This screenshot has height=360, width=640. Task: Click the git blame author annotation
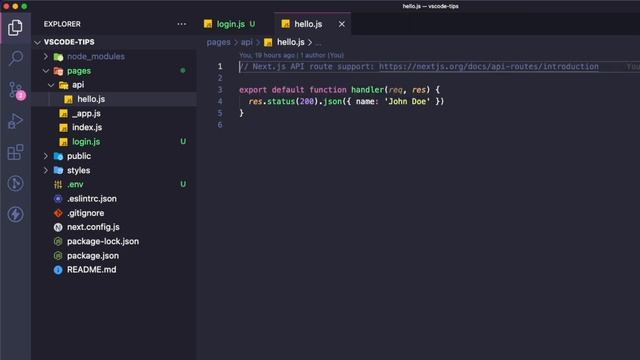291,55
